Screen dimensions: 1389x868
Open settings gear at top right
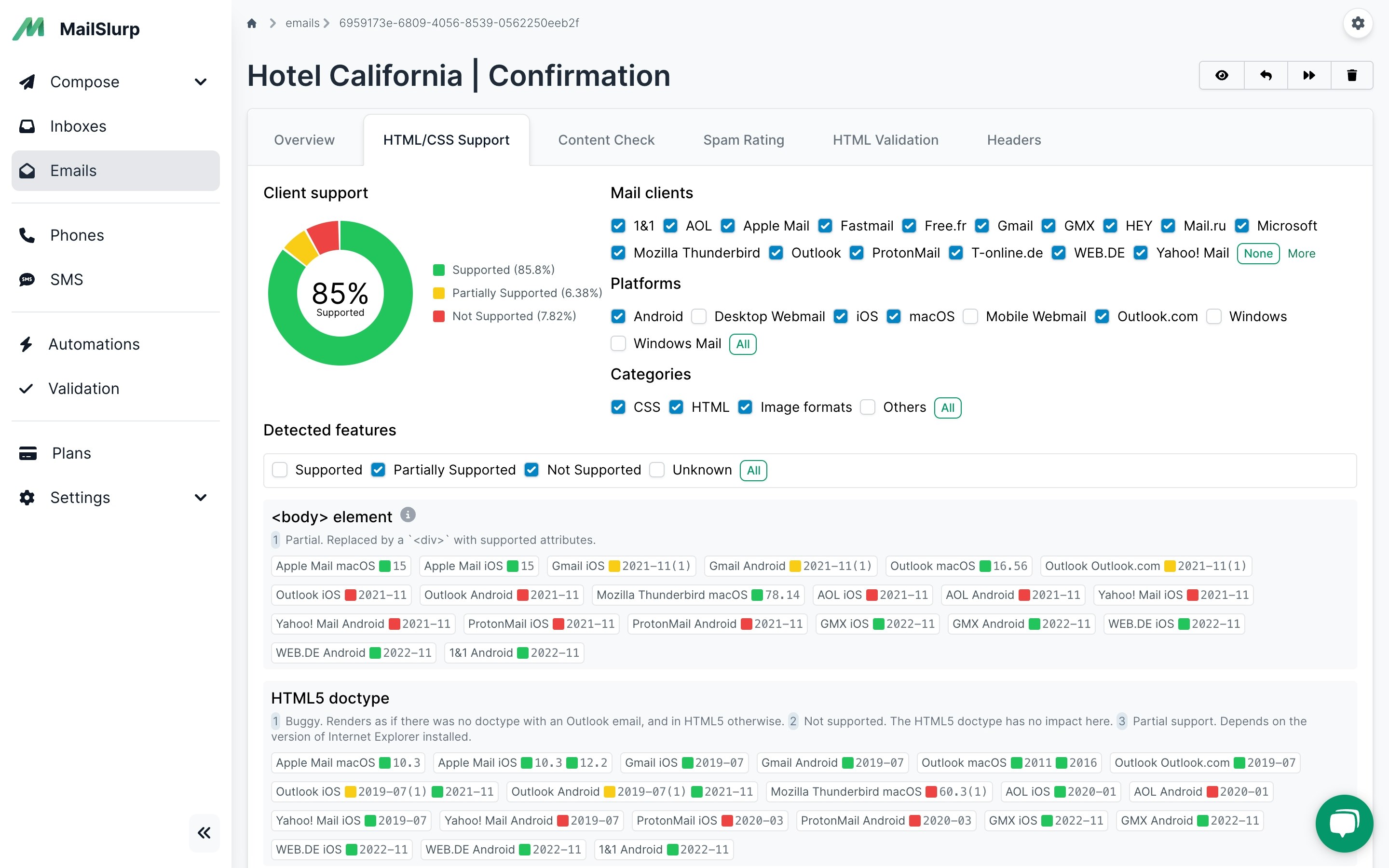click(1358, 23)
